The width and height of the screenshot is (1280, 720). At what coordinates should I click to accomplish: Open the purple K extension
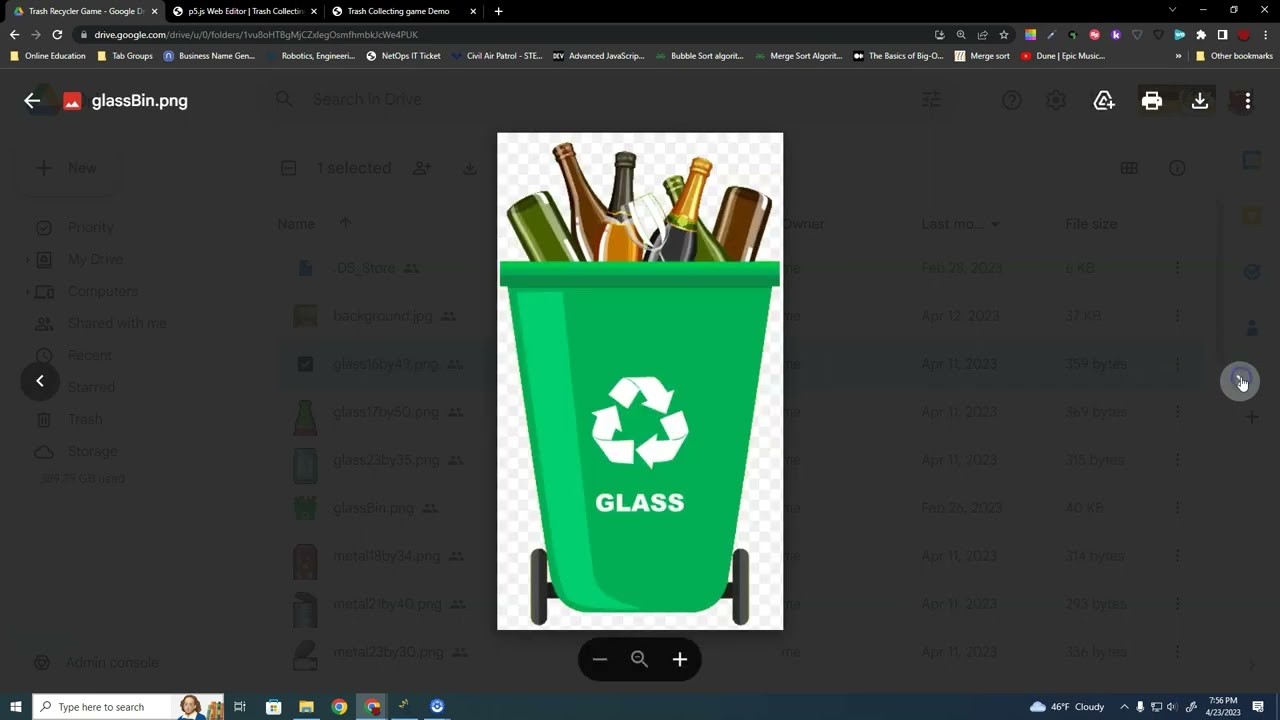1116,34
